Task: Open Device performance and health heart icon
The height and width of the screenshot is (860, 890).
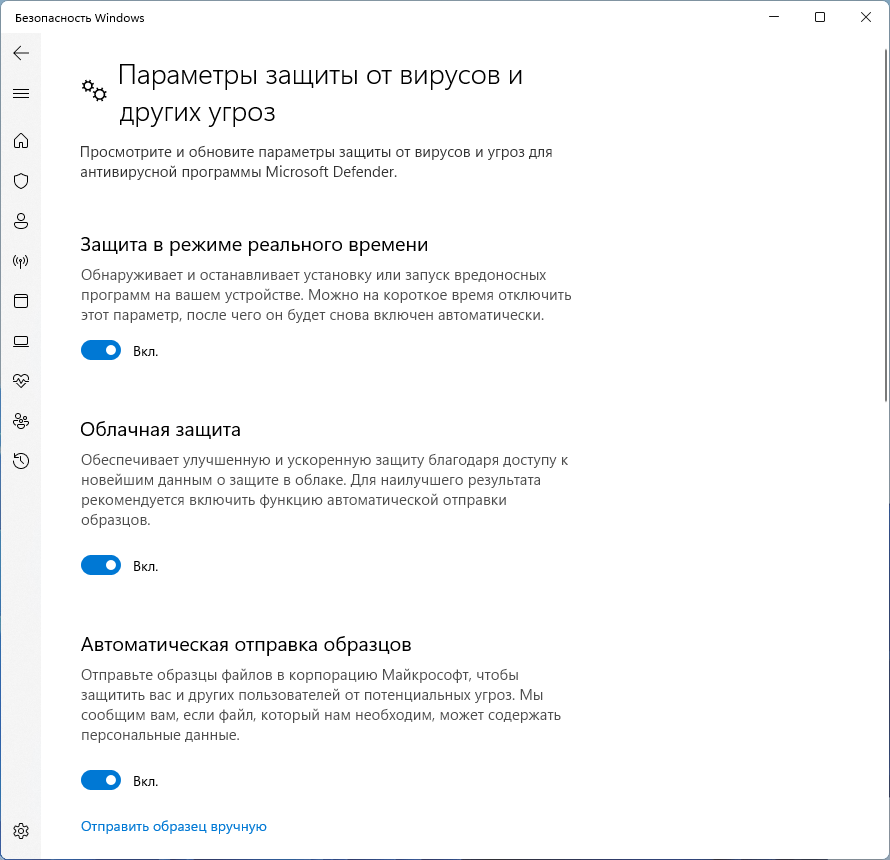Action: pyautogui.click(x=21, y=381)
